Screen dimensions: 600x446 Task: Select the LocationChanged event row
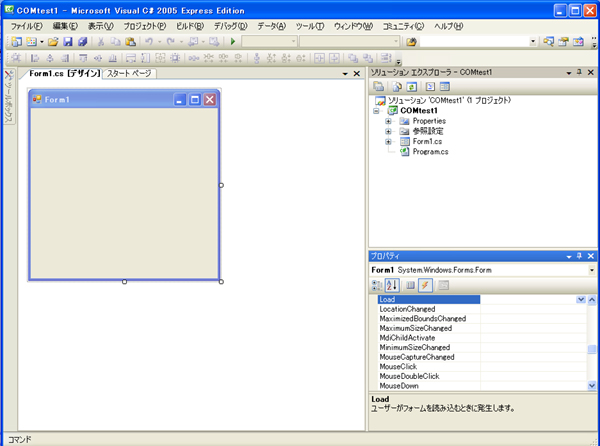coord(482,309)
